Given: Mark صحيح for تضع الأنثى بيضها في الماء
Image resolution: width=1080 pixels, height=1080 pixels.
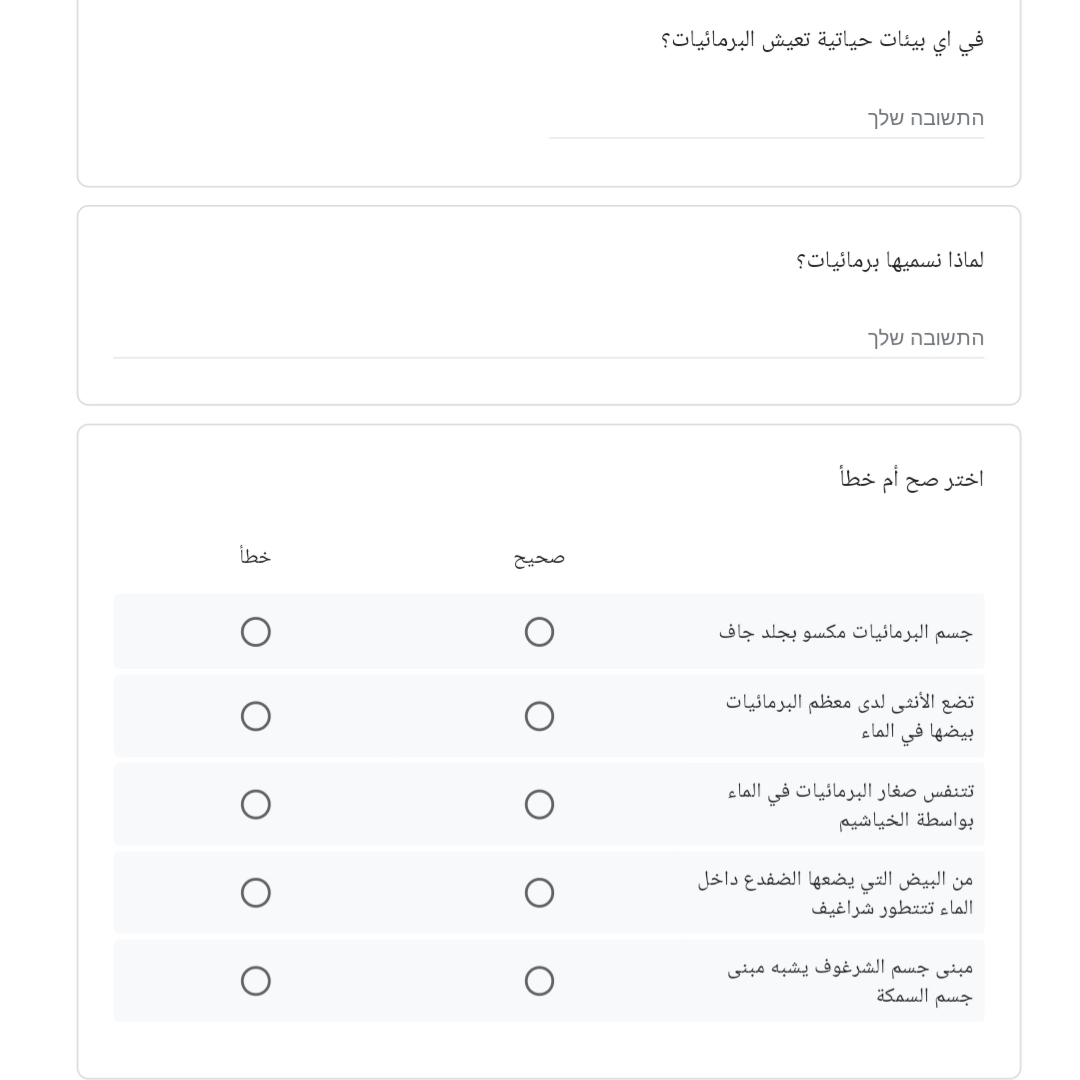Looking at the screenshot, I should (x=539, y=716).
